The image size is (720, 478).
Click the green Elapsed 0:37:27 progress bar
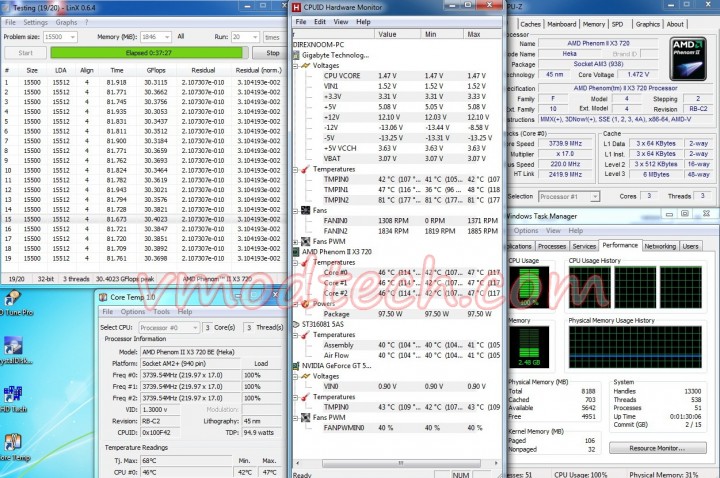(148, 53)
